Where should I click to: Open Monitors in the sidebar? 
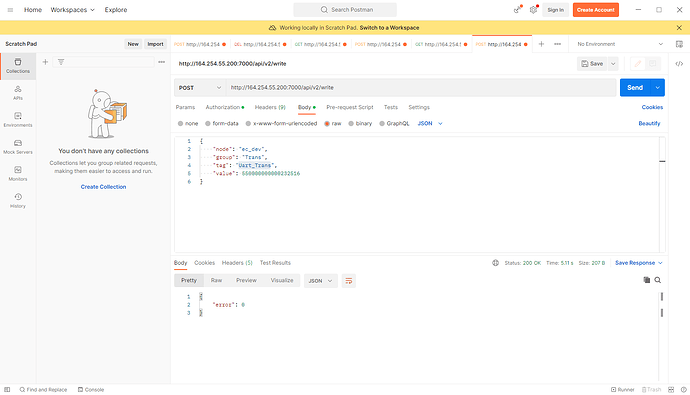[18, 174]
